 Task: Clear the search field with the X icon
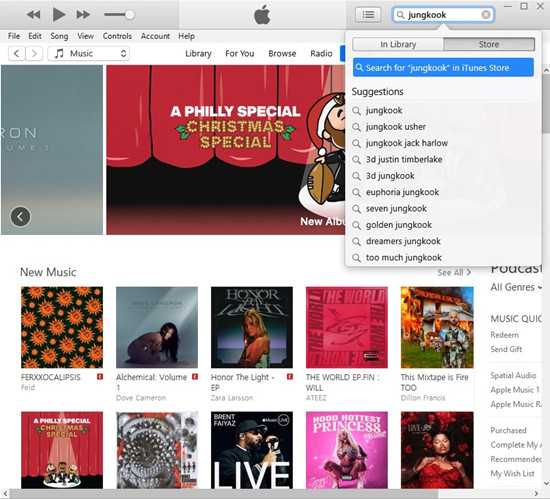click(x=486, y=14)
